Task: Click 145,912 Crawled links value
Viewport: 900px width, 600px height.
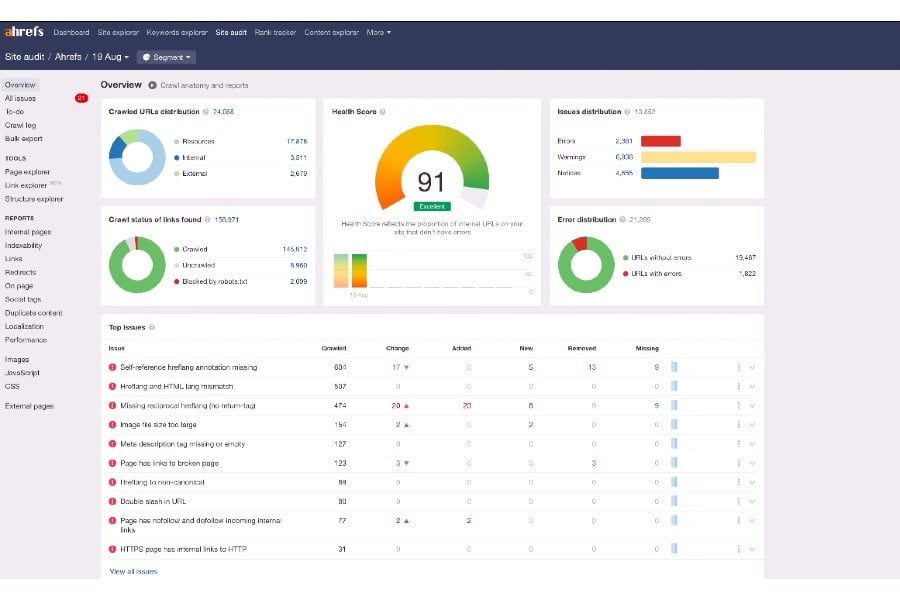Action: point(295,249)
